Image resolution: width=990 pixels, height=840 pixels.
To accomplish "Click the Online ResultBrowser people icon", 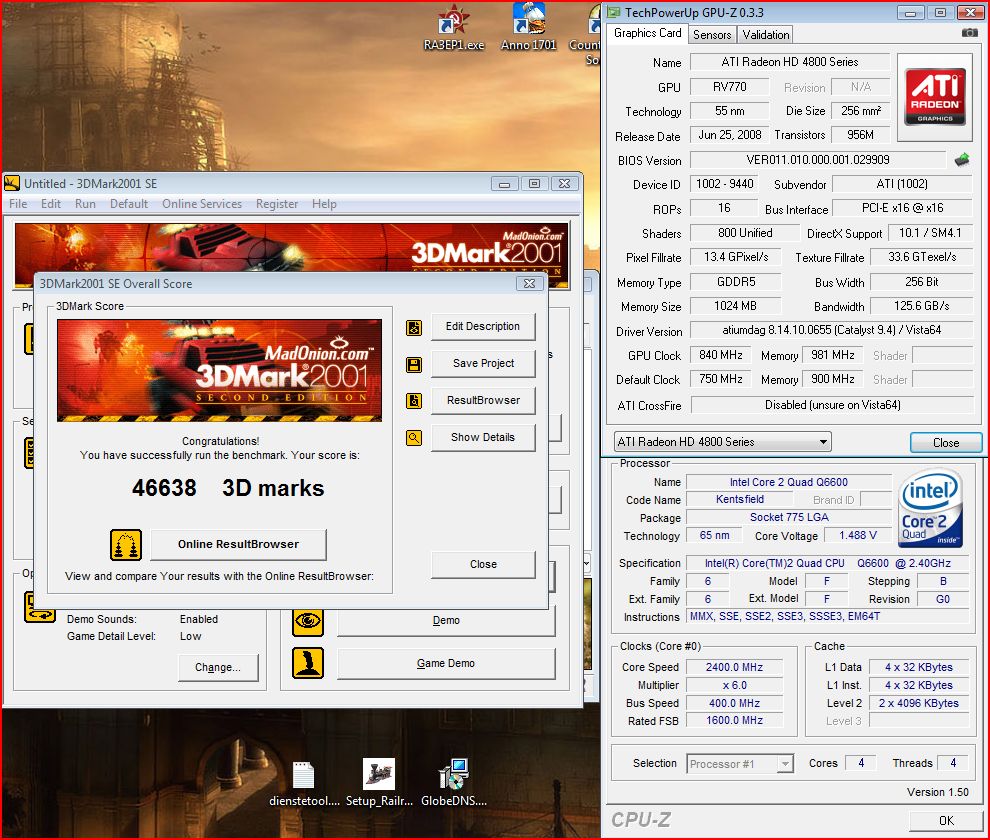I will point(126,545).
